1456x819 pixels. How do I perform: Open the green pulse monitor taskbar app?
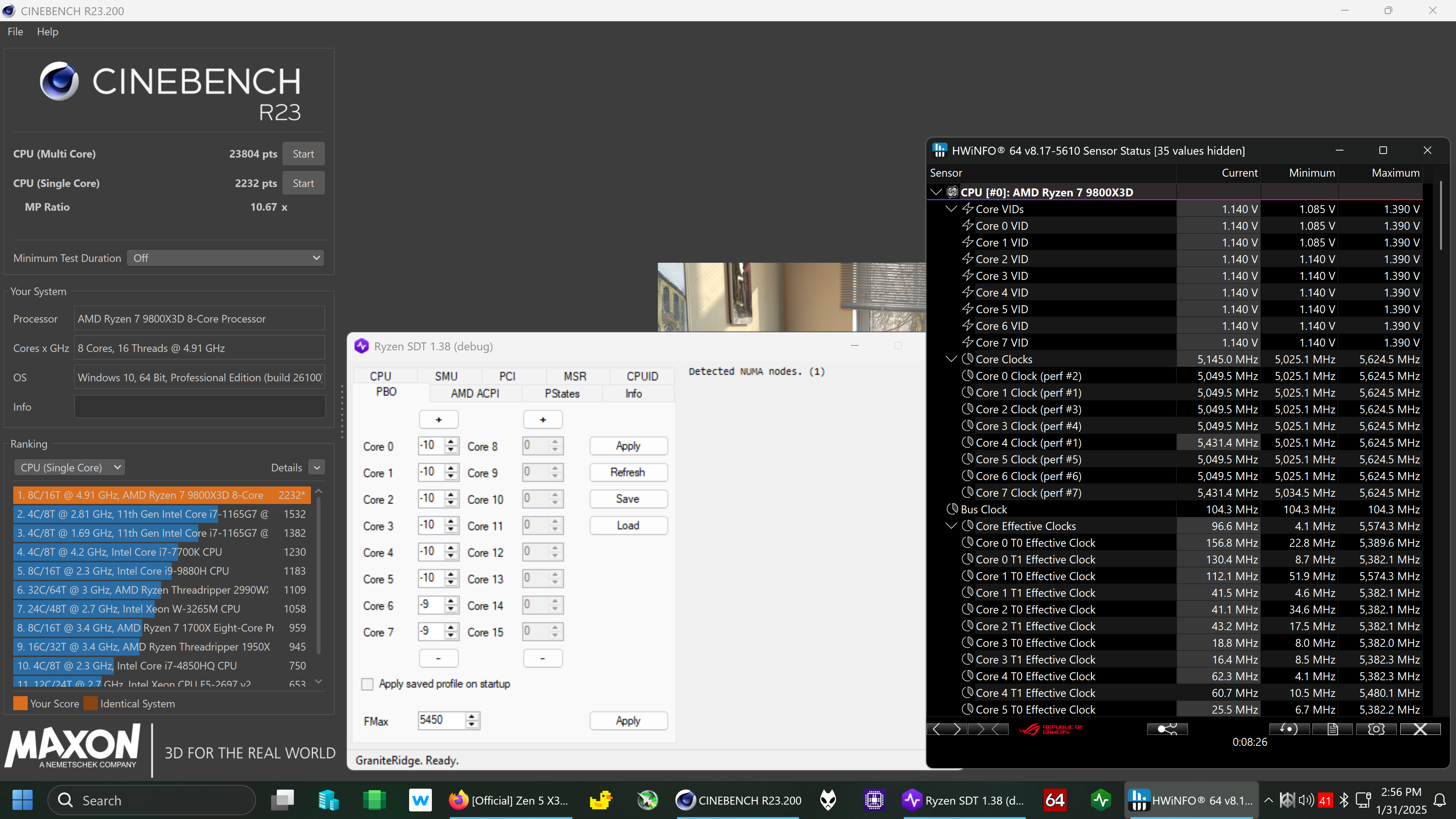tap(1100, 800)
